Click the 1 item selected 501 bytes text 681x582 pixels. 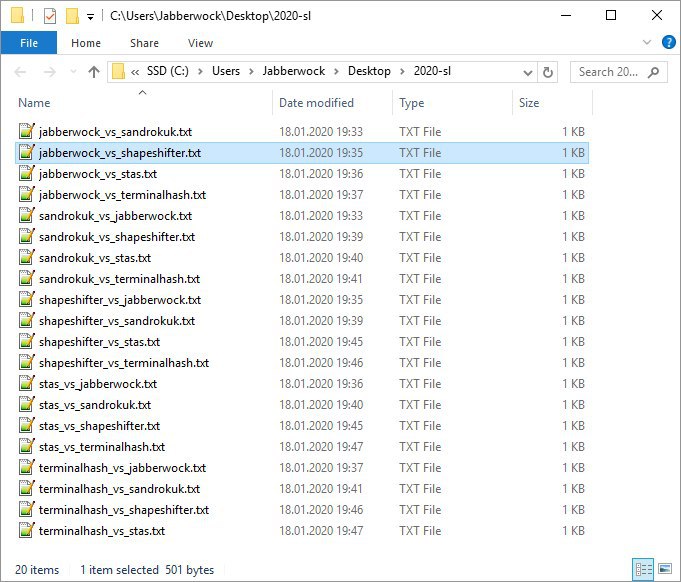coord(147,570)
